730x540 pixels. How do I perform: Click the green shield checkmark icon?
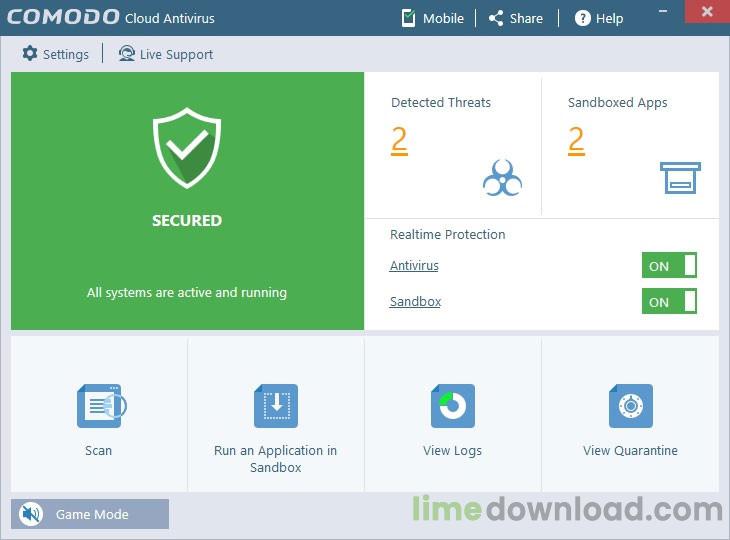(187, 148)
